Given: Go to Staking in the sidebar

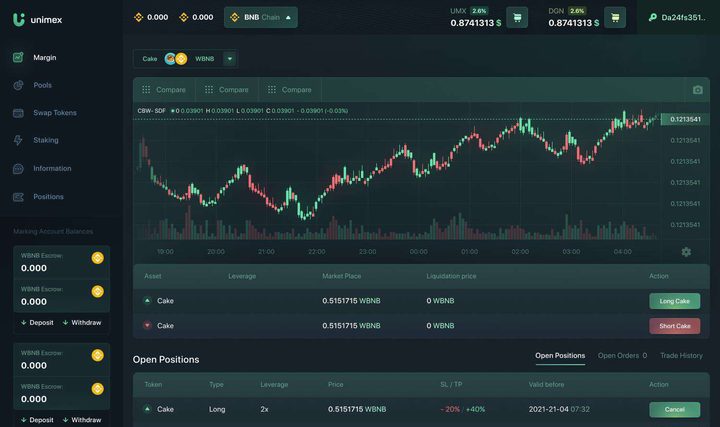Looking at the screenshot, I should (x=45, y=140).
